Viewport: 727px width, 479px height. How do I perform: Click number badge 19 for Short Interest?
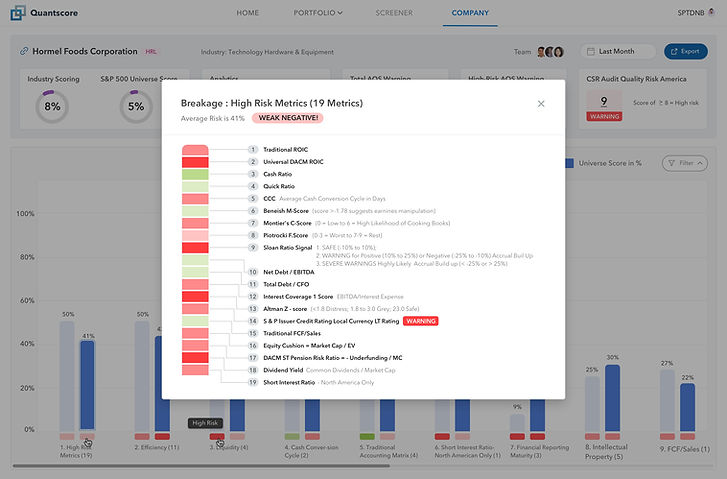pyautogui.click(x=253, y=383)
